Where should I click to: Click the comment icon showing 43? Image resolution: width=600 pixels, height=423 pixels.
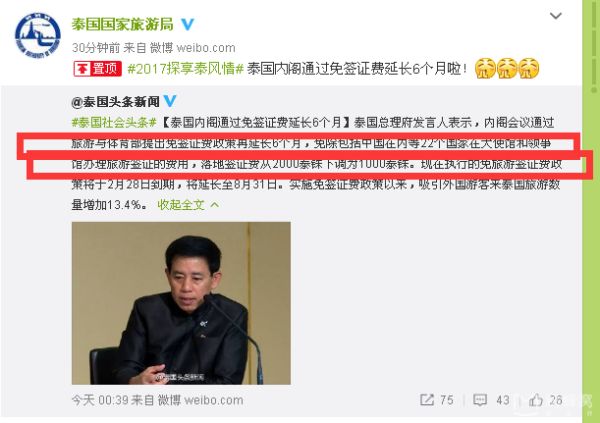point(480,400)
